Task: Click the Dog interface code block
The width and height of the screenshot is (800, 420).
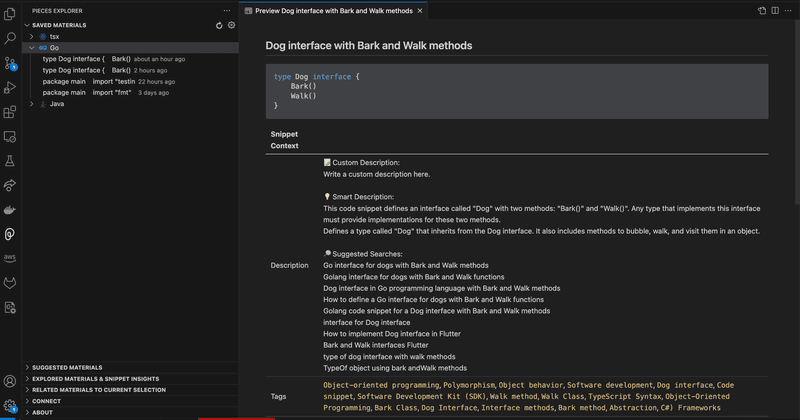Action: pyautogui.click(x=517, y=91)
